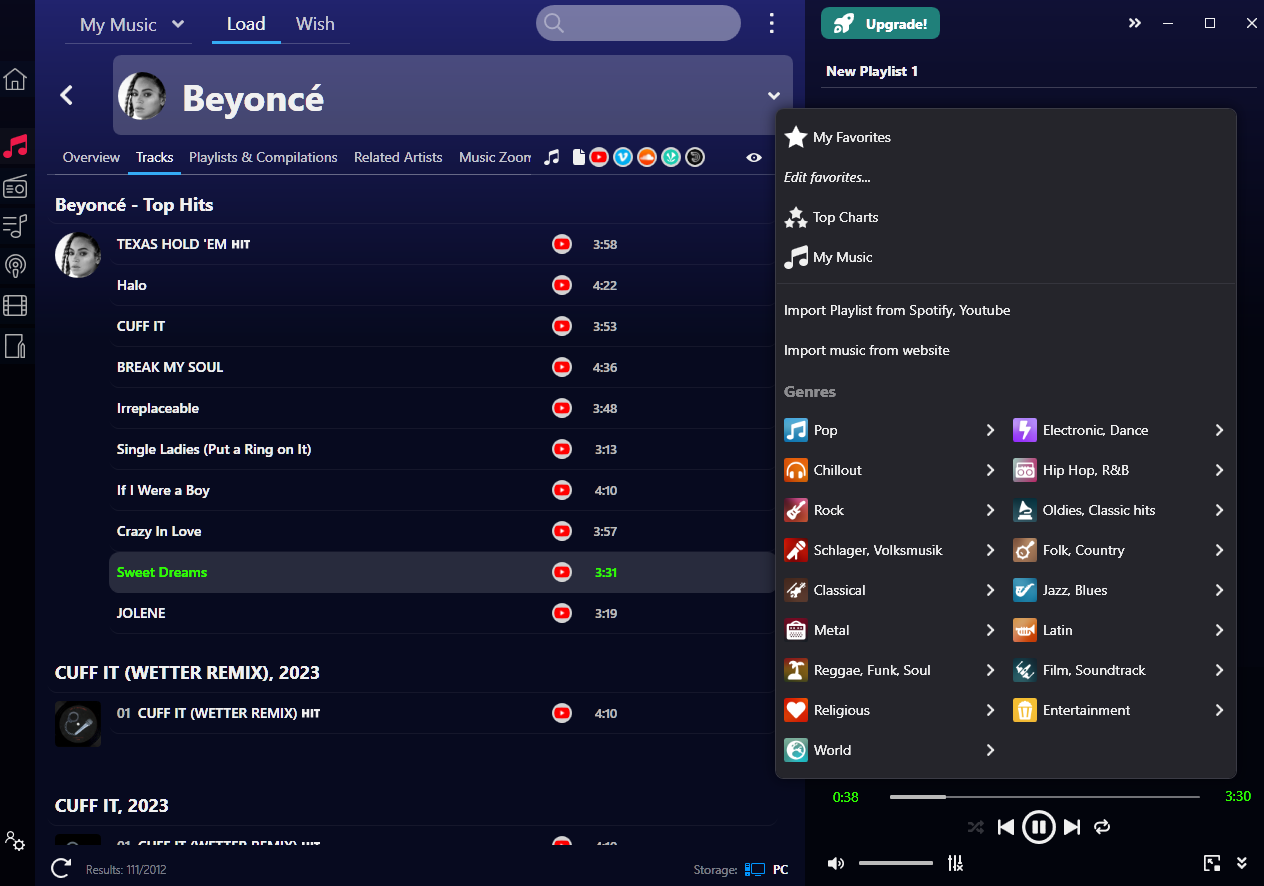Toggle the eye visibility icon
This screenshot has height=886, width=1264.
[754, 157]
